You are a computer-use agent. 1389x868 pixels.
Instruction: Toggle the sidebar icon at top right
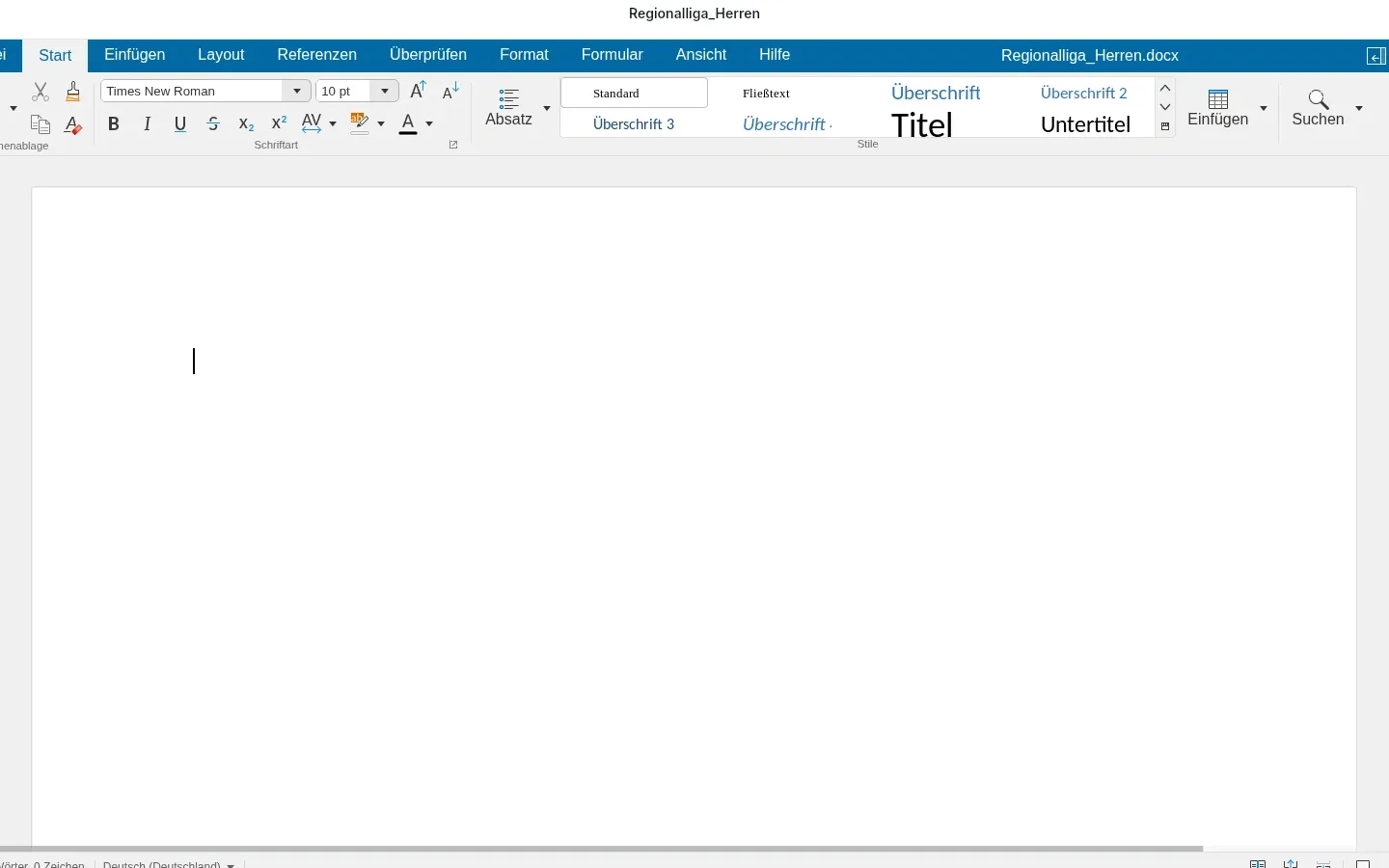click(1376, 56)
